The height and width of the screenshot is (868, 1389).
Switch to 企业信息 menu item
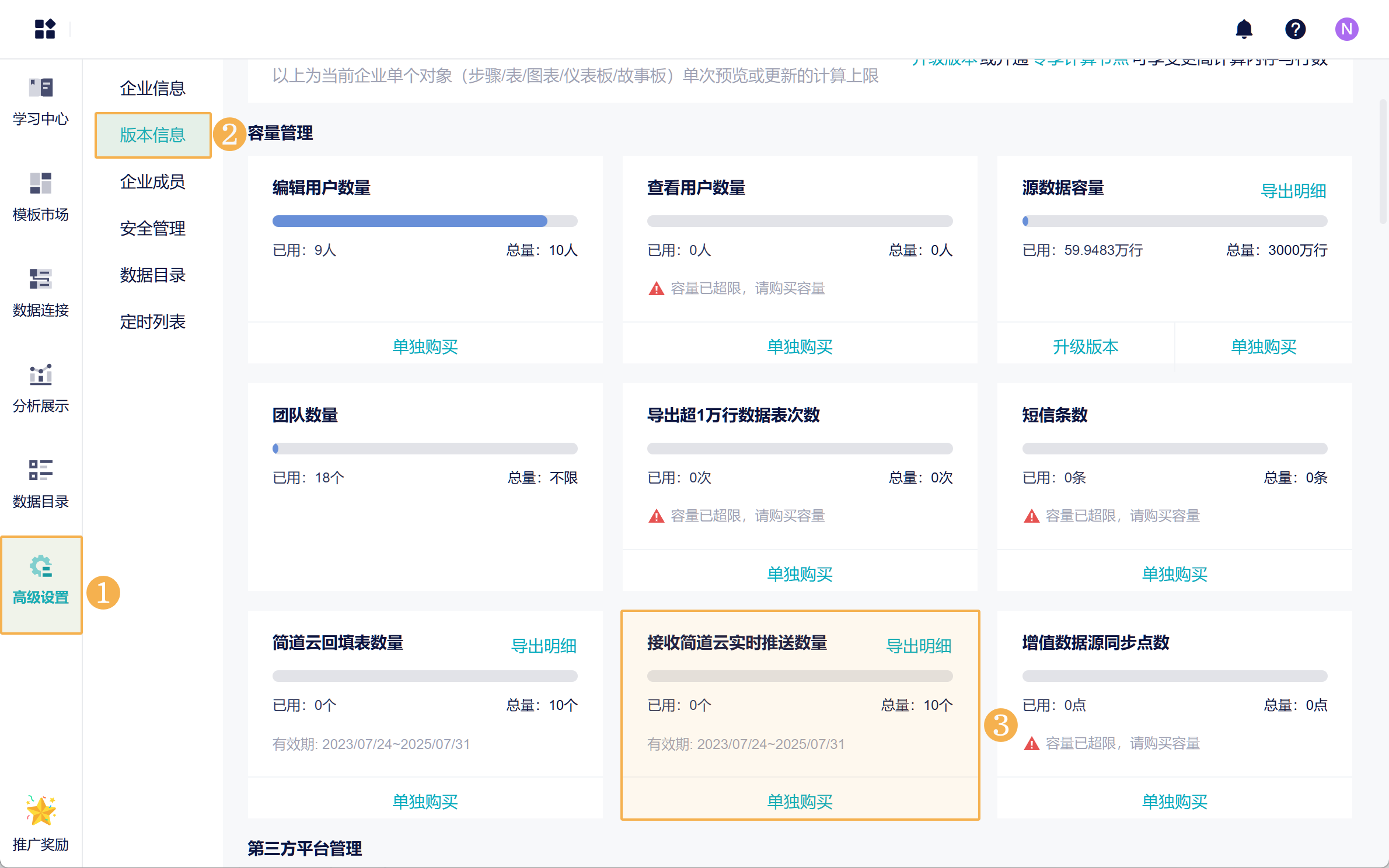click(x=152, y=88)
